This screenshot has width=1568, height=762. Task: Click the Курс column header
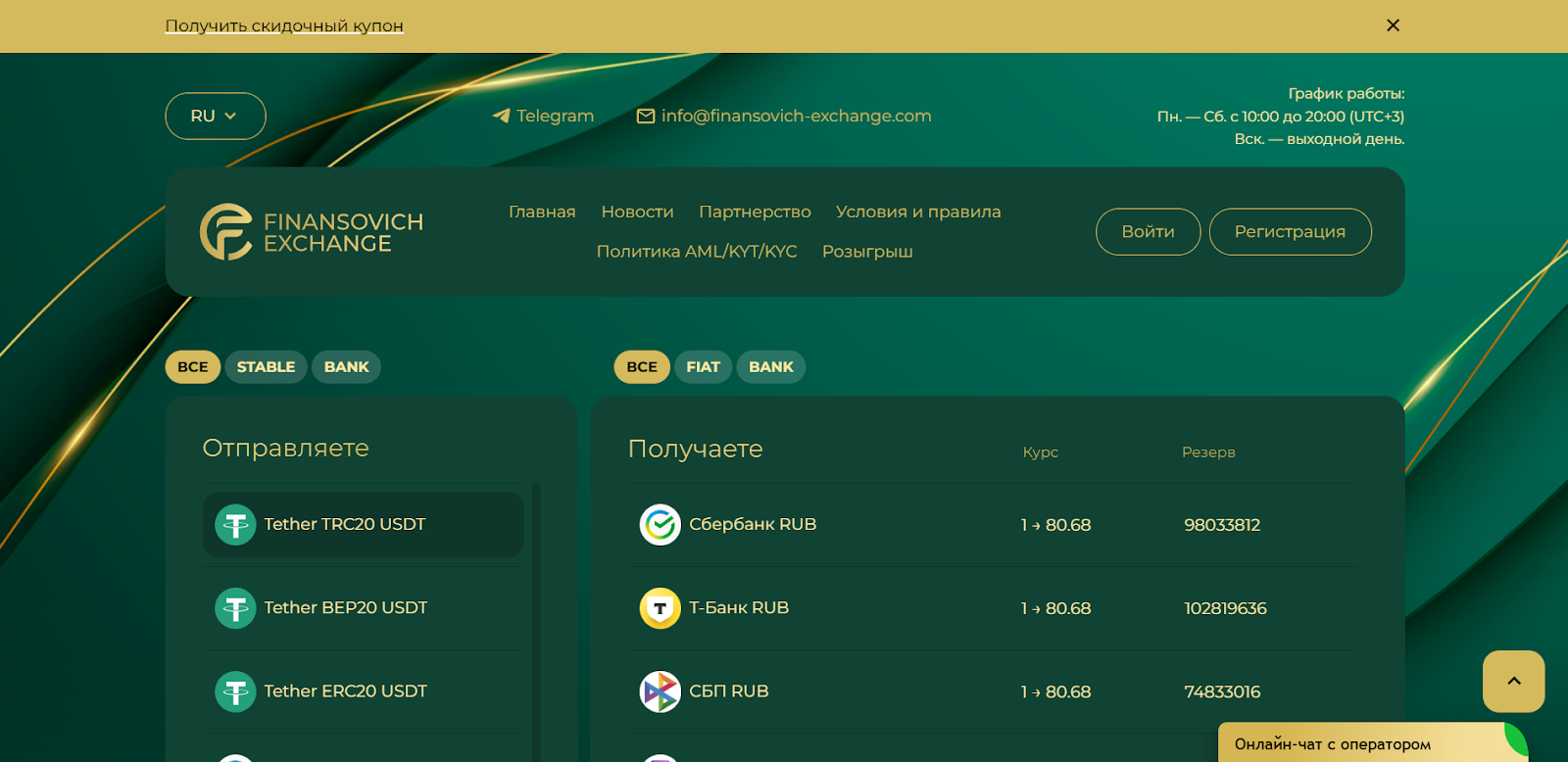[1041, 452]
